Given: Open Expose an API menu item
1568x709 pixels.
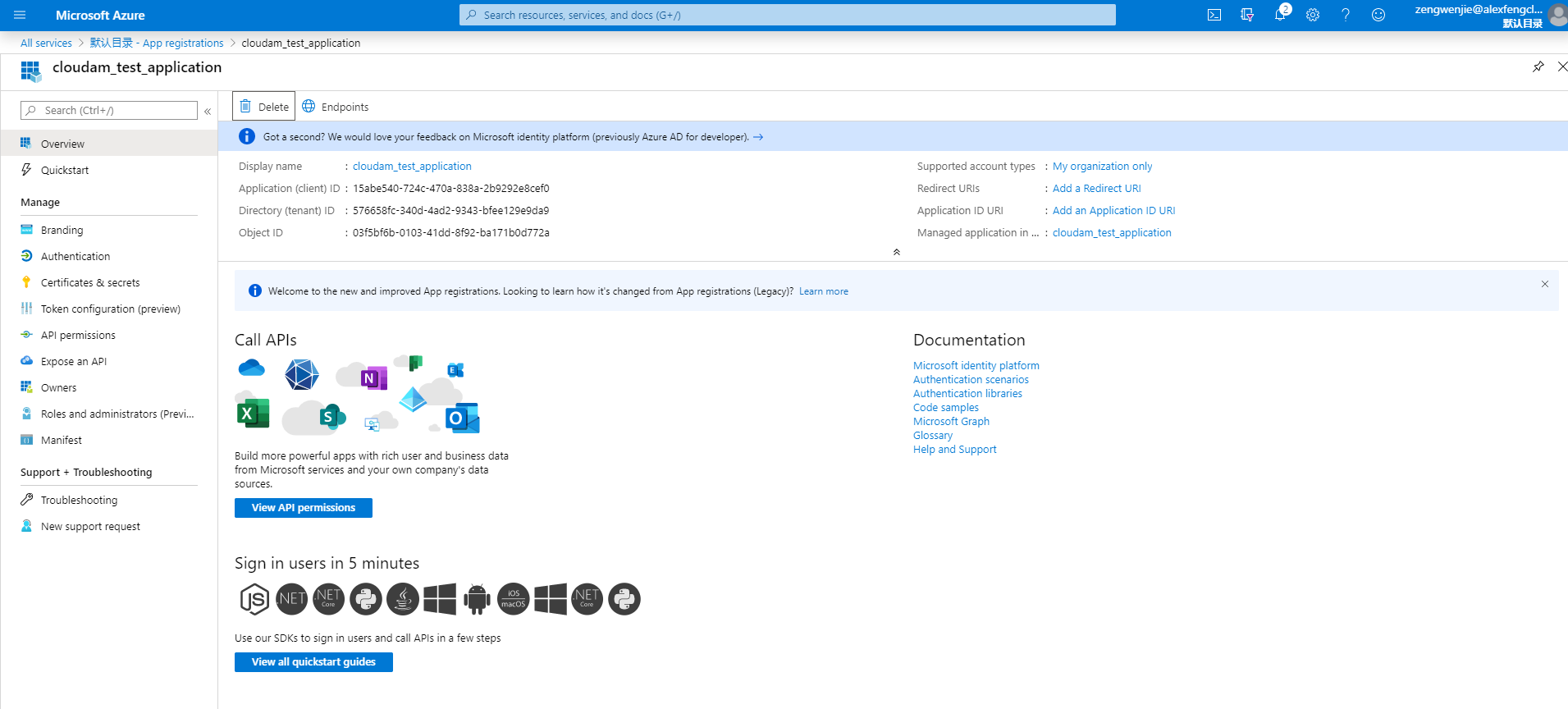Looking at the screenshot, I should point(109,362).
